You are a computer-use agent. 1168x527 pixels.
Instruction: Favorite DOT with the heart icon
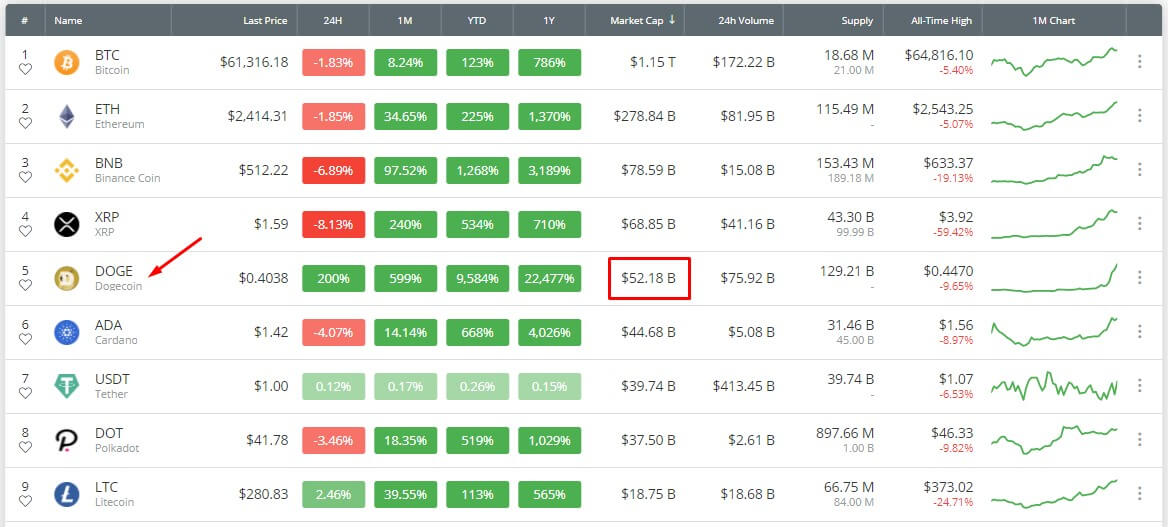[x=25, y=447]
